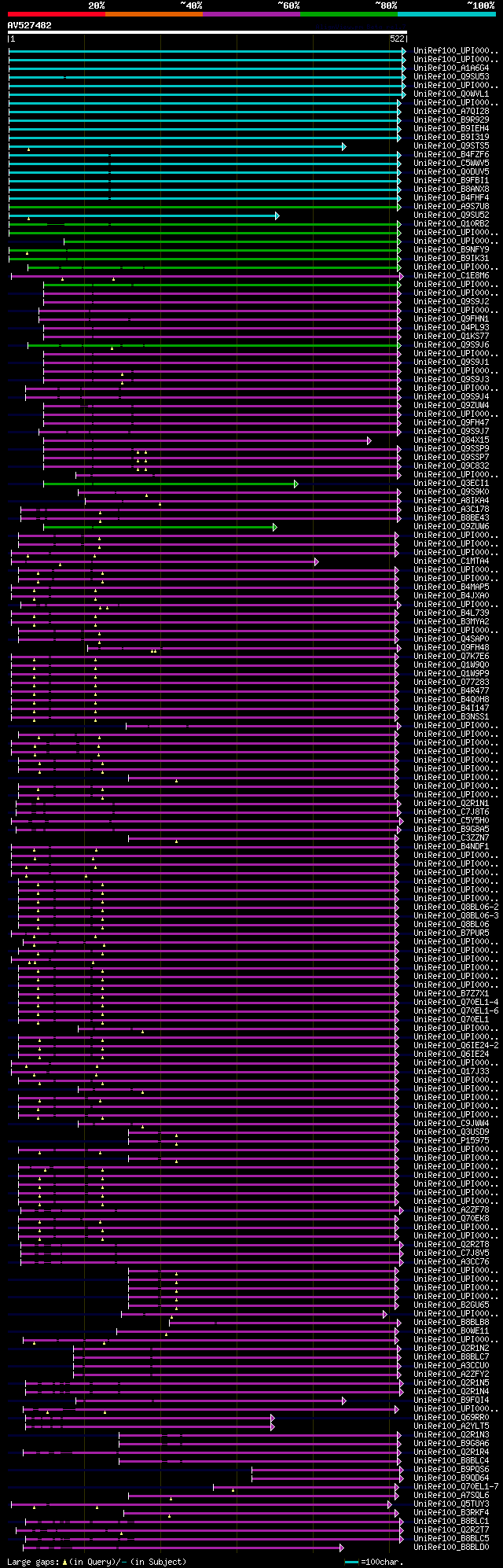The width and height of the screenshot is (503, 1568).
Task: Select the UniRef100_Q9ZUW4 label
Action: pos(451,405)
